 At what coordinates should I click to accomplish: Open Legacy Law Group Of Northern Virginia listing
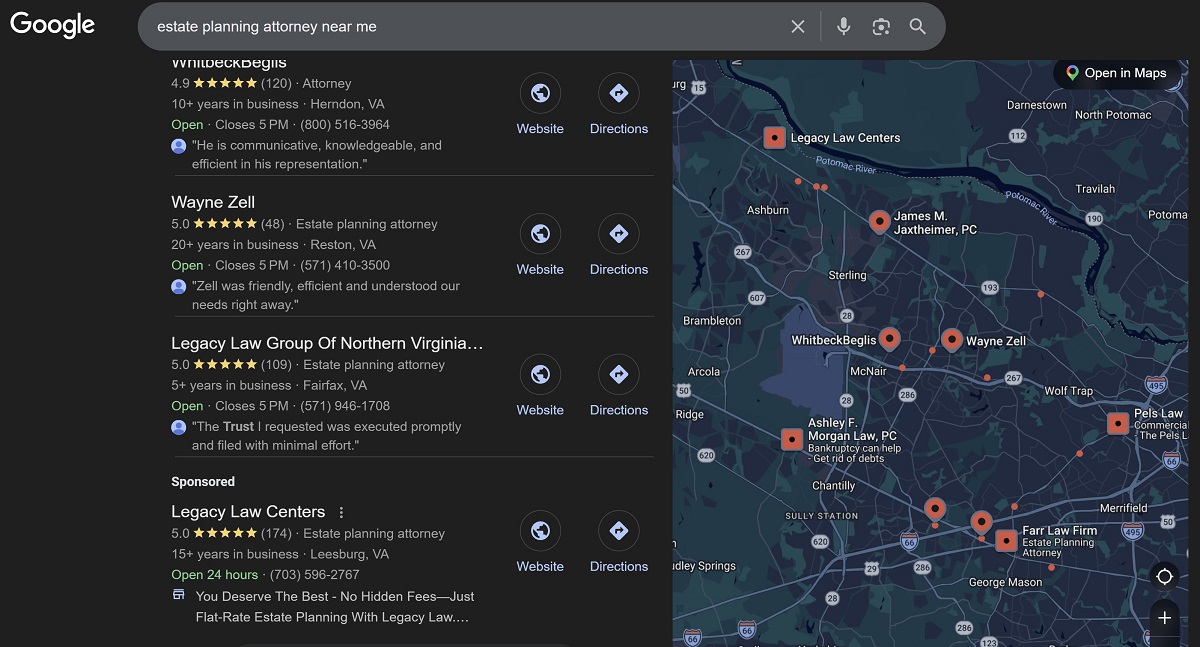[x=327, y=343]
